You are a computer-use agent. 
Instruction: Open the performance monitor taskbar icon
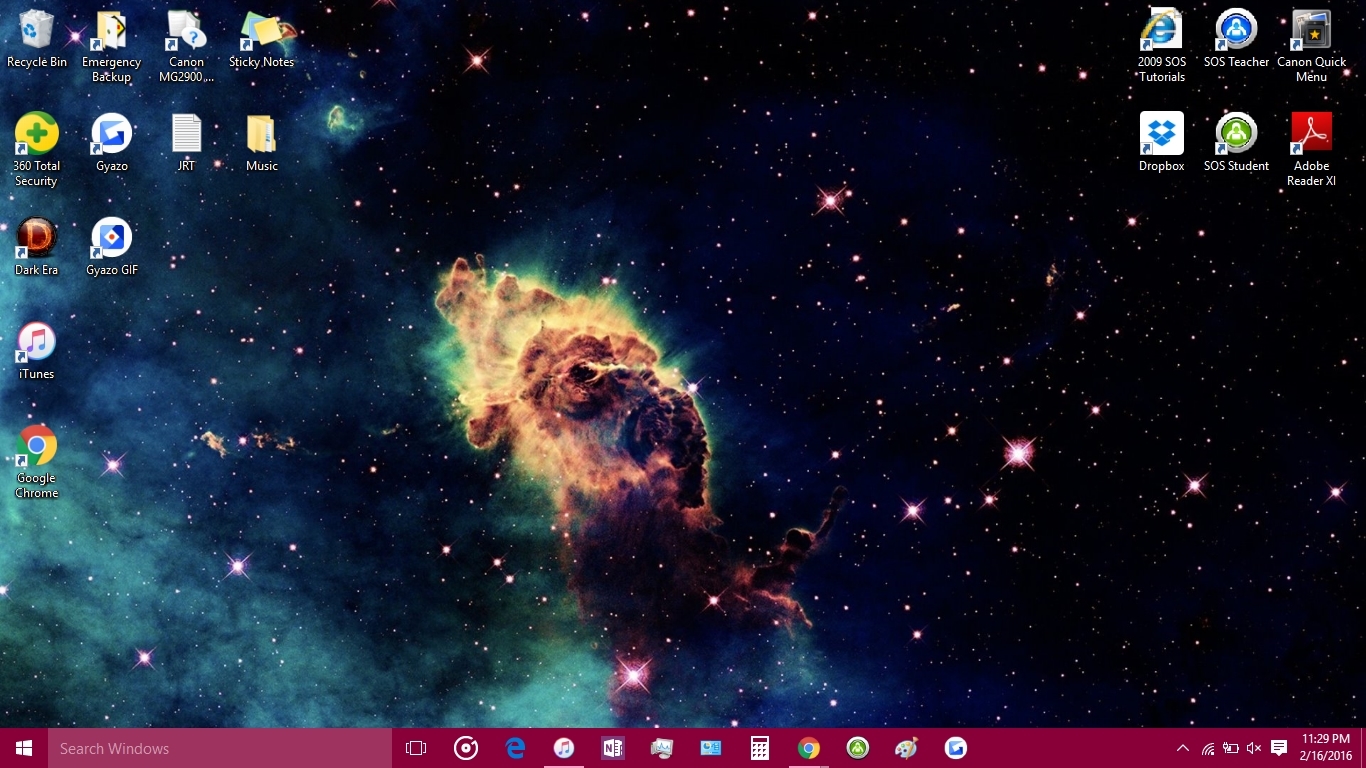662,748
